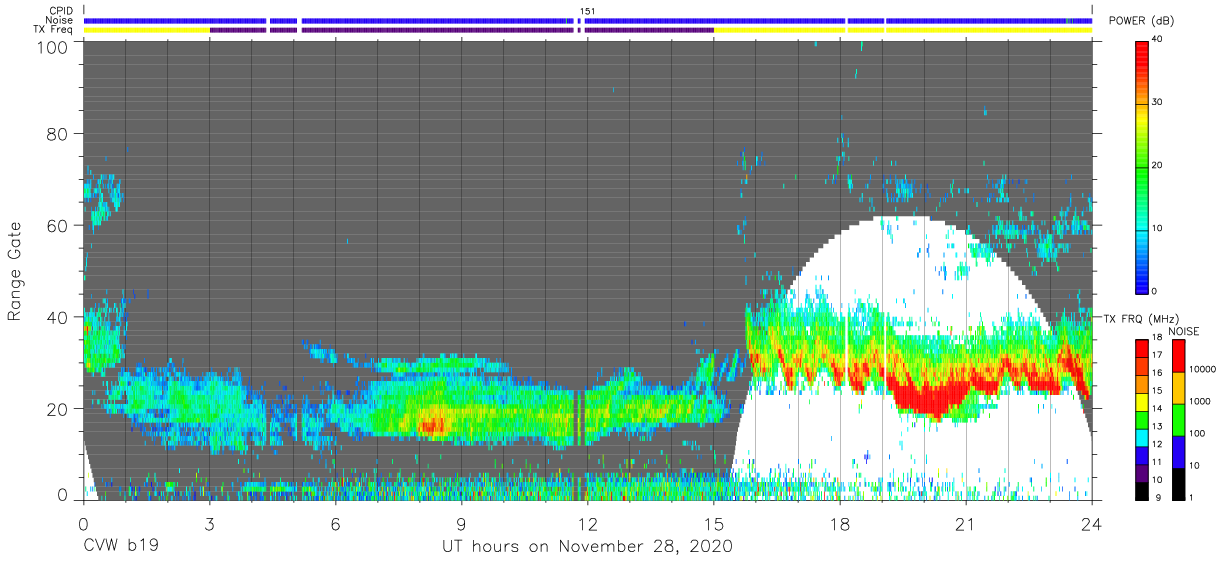1228x567 pixels.
Task: Click the orange-red echo patch near hour 8
Action: (434, 424)
